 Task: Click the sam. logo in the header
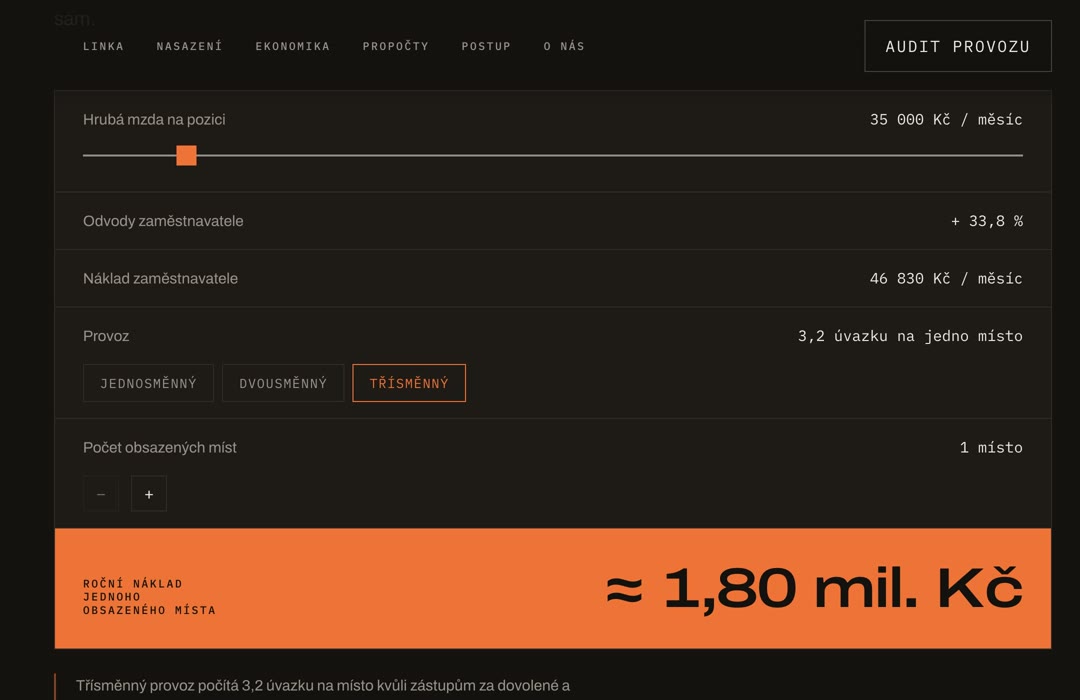(74, 19)
